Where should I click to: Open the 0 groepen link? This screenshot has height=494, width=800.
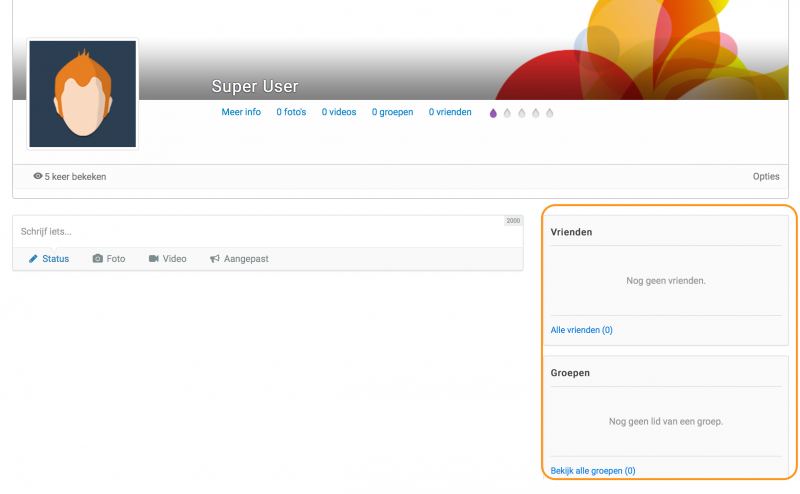(x=392, y=112)
